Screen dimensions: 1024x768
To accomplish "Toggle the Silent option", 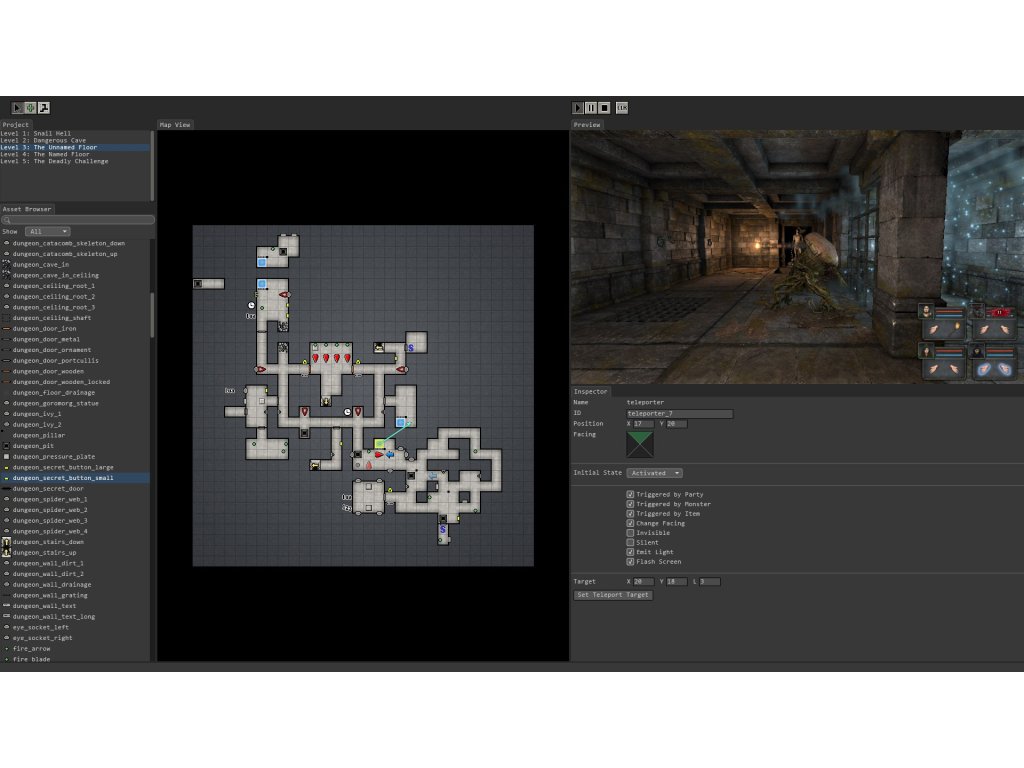I will 630,543.
